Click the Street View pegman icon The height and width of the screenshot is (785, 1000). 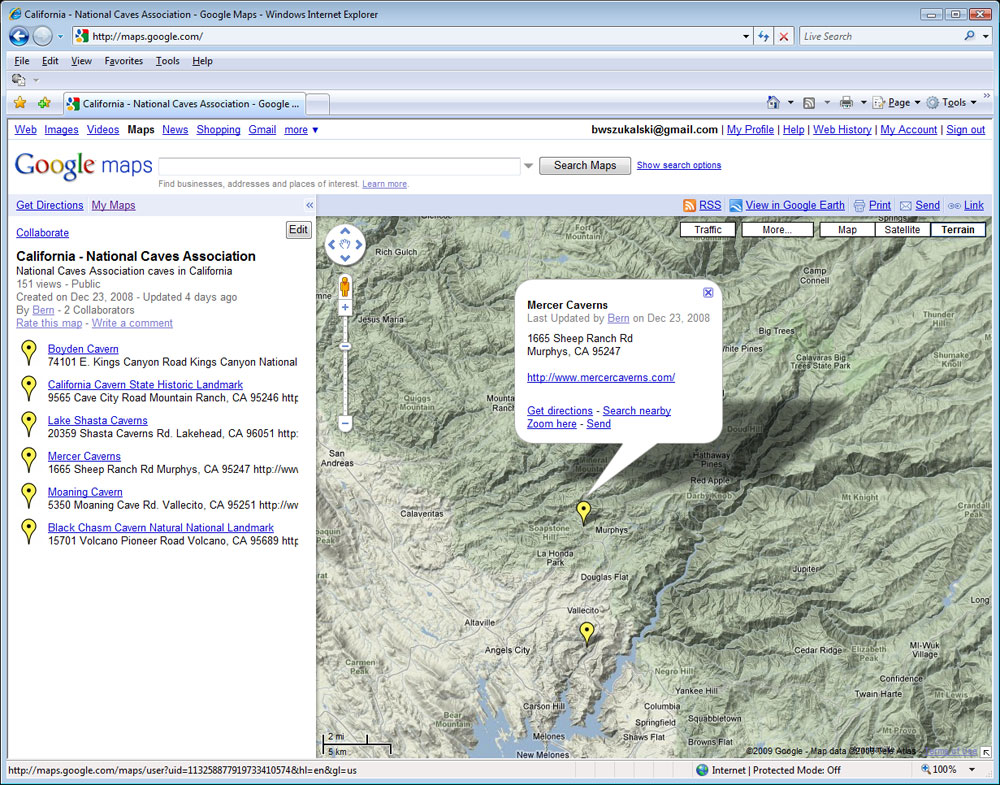coord(345,287)
